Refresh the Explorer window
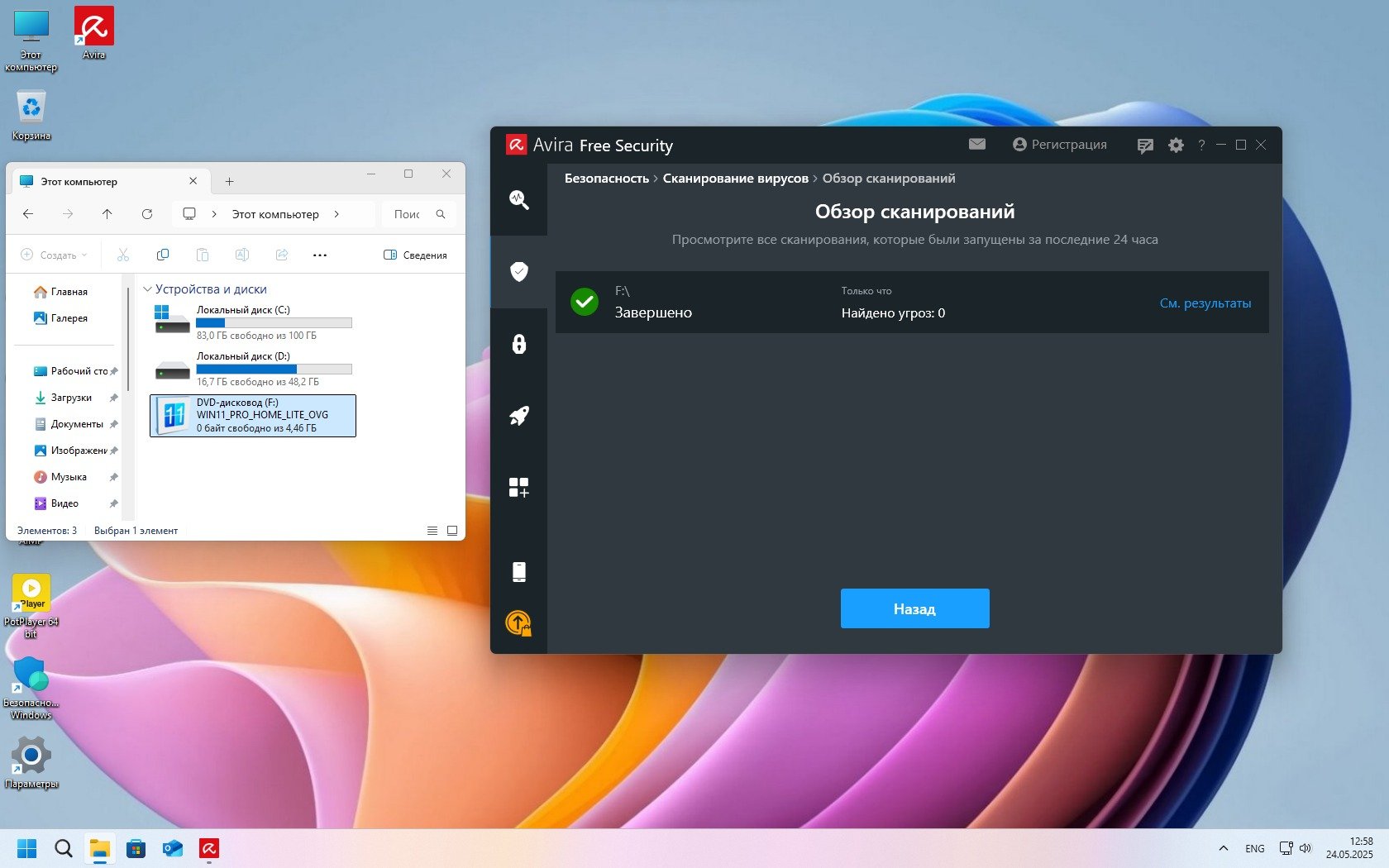 [x=147, y=214]
